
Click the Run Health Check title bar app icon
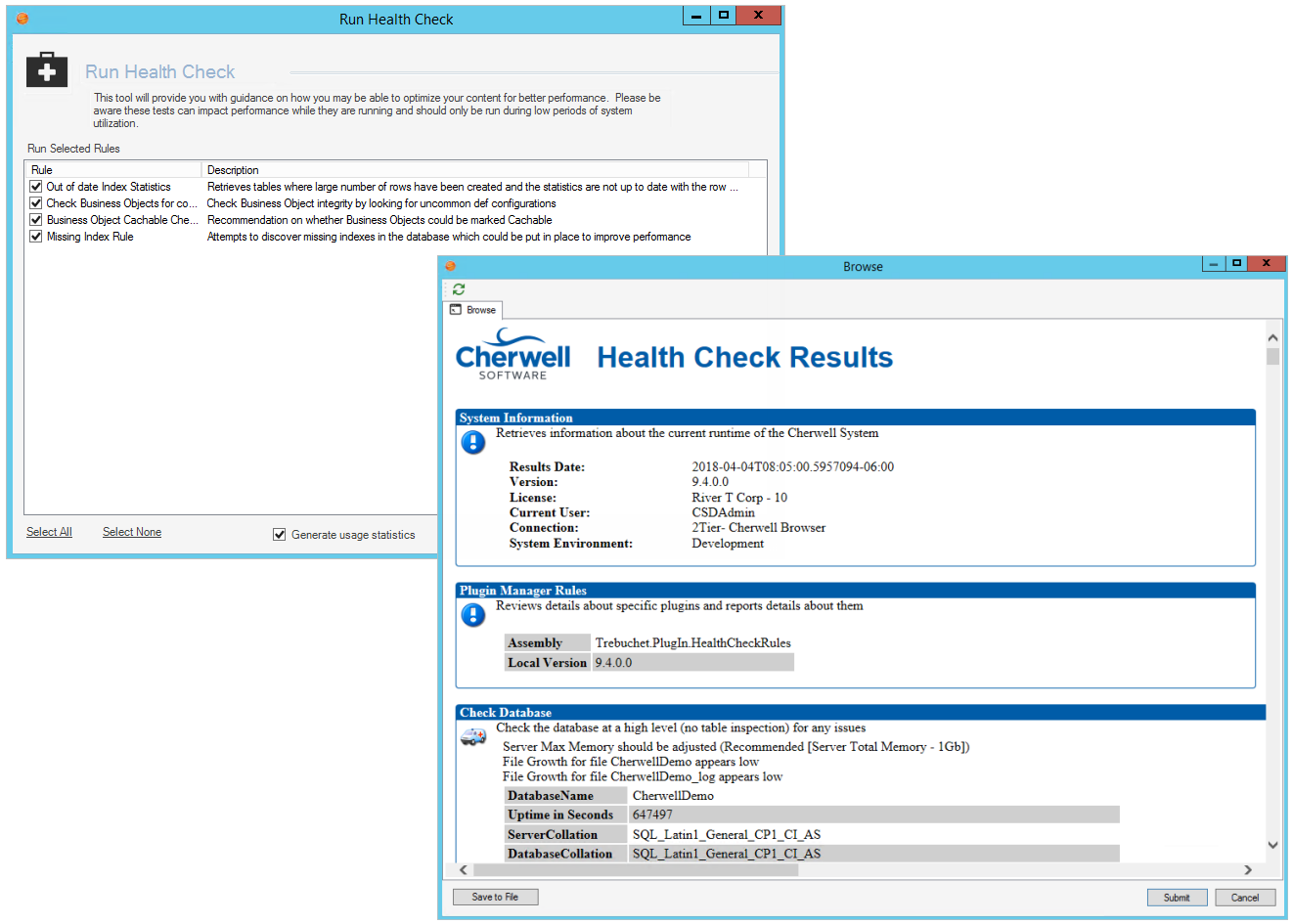pyautogui.click(x=22, y=19)
